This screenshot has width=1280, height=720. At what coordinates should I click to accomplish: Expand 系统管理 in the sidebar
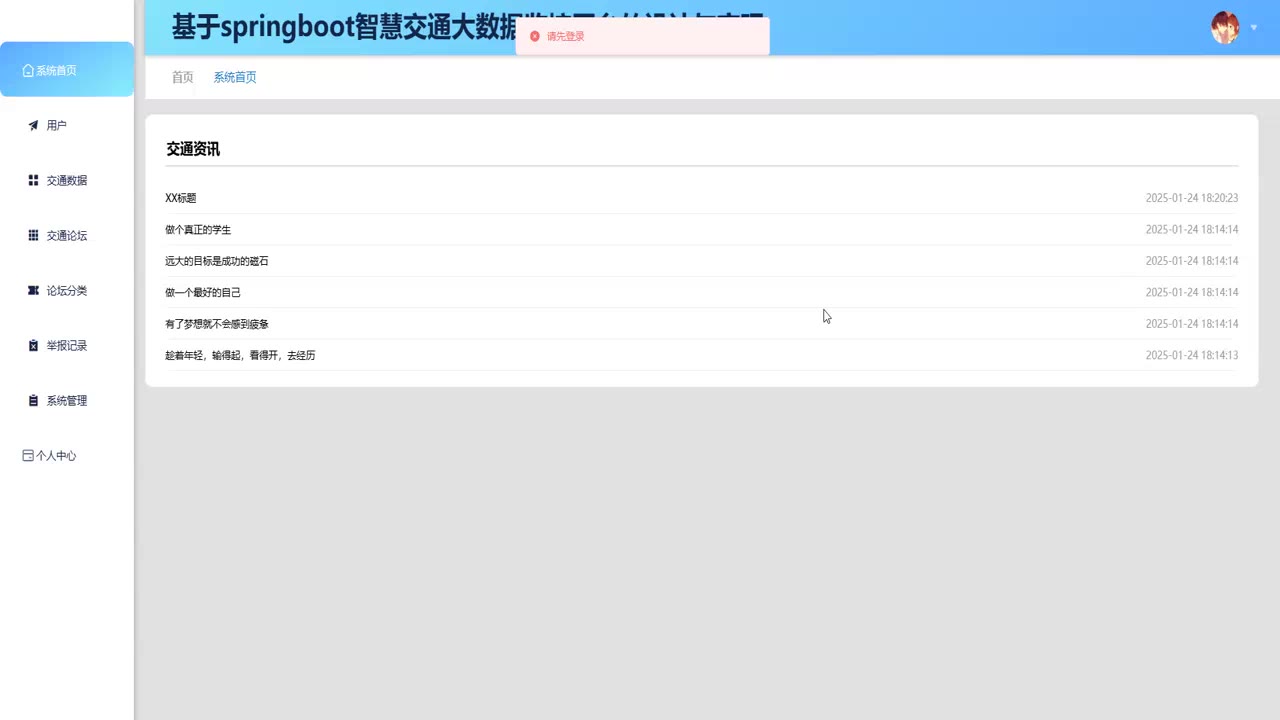(x=67, y=400)
